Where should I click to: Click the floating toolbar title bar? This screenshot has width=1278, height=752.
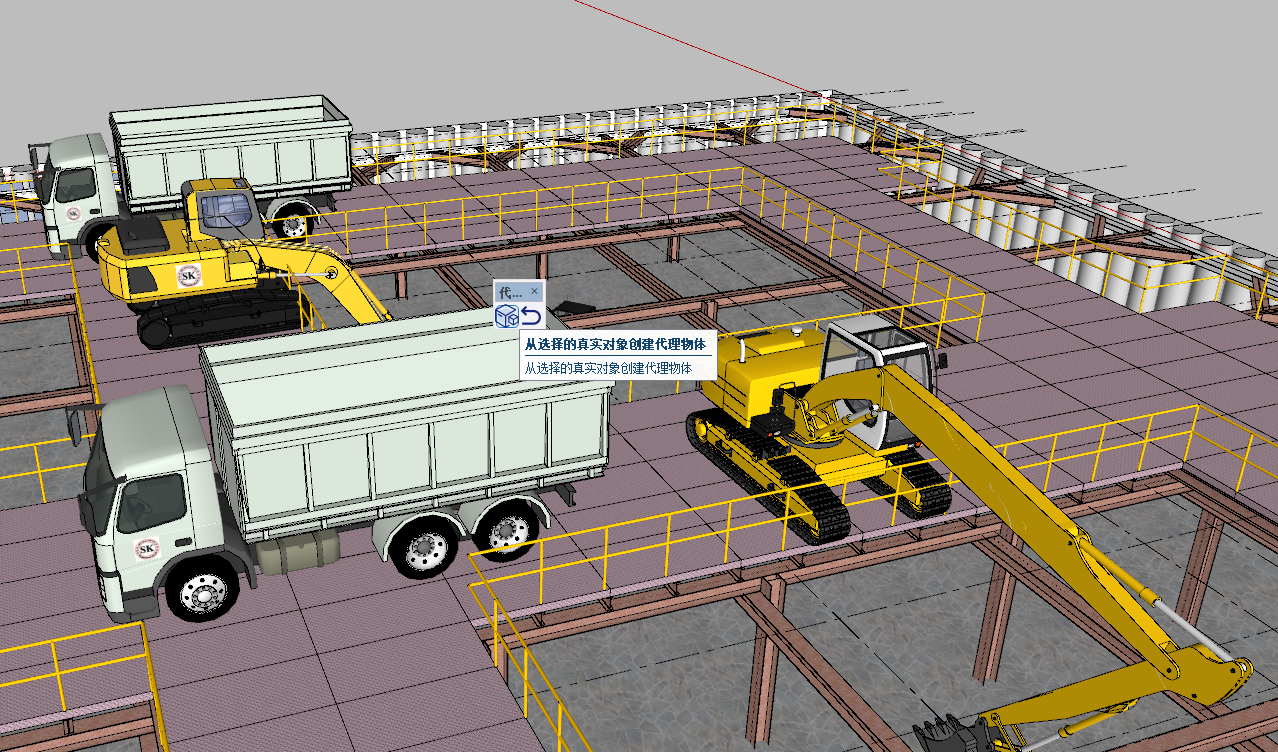[511, 292]
